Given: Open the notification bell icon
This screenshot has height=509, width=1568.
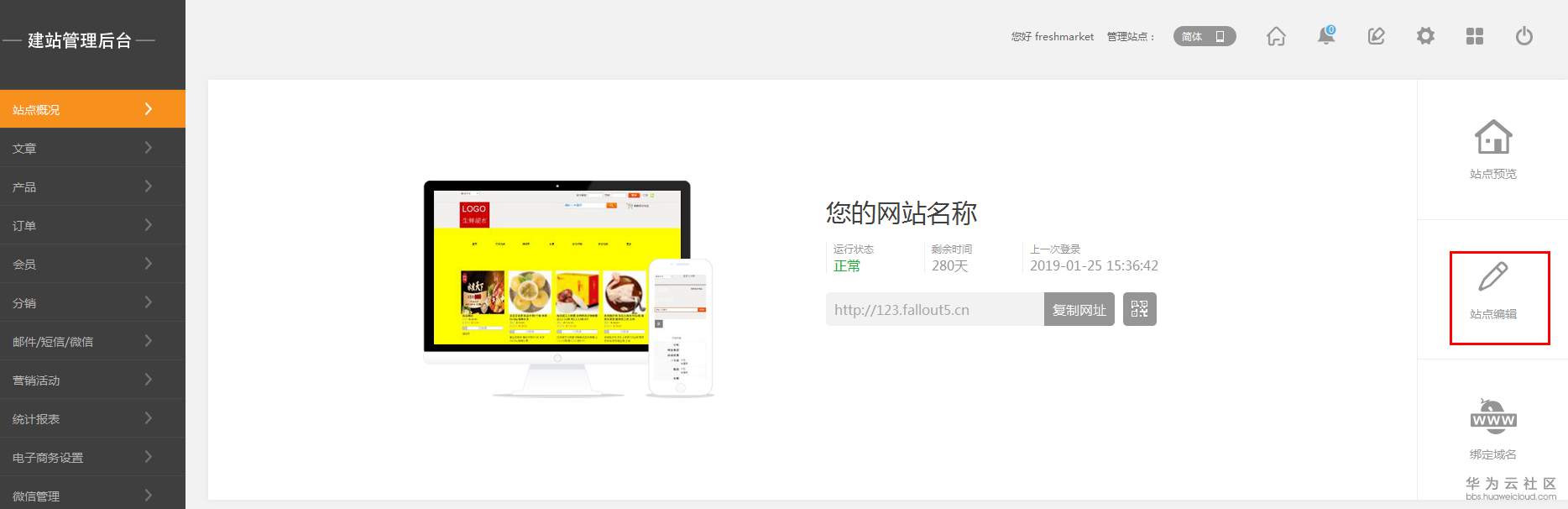Looking at the screenshot, I should coord(1326,35).
